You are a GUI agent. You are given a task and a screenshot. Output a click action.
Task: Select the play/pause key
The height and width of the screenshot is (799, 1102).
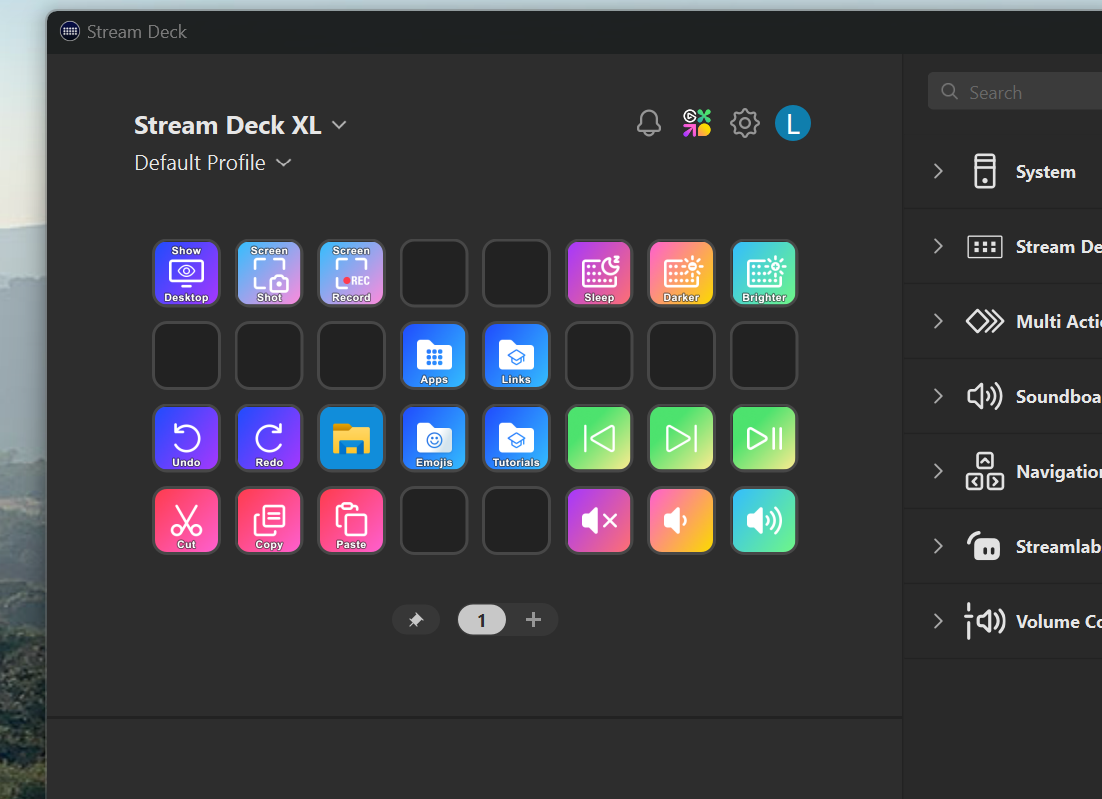click(x=764, y=439)
